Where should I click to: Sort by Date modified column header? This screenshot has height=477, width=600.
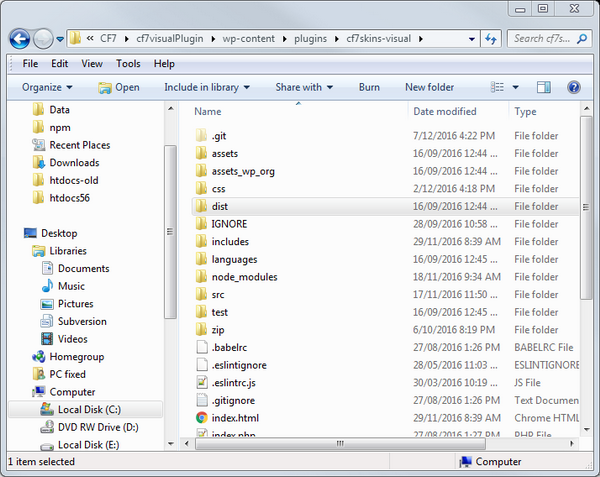point(445,111)
